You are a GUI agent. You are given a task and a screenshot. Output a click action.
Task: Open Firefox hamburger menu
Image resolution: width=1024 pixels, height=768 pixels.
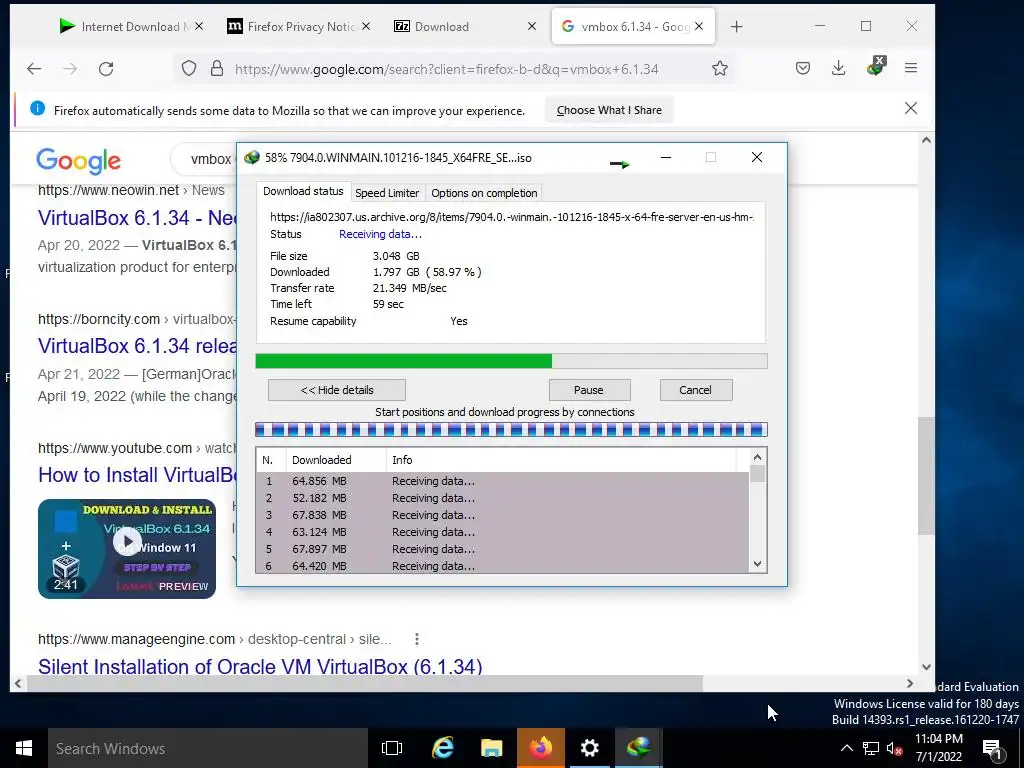pyautogui.click(x=911, y=68)
